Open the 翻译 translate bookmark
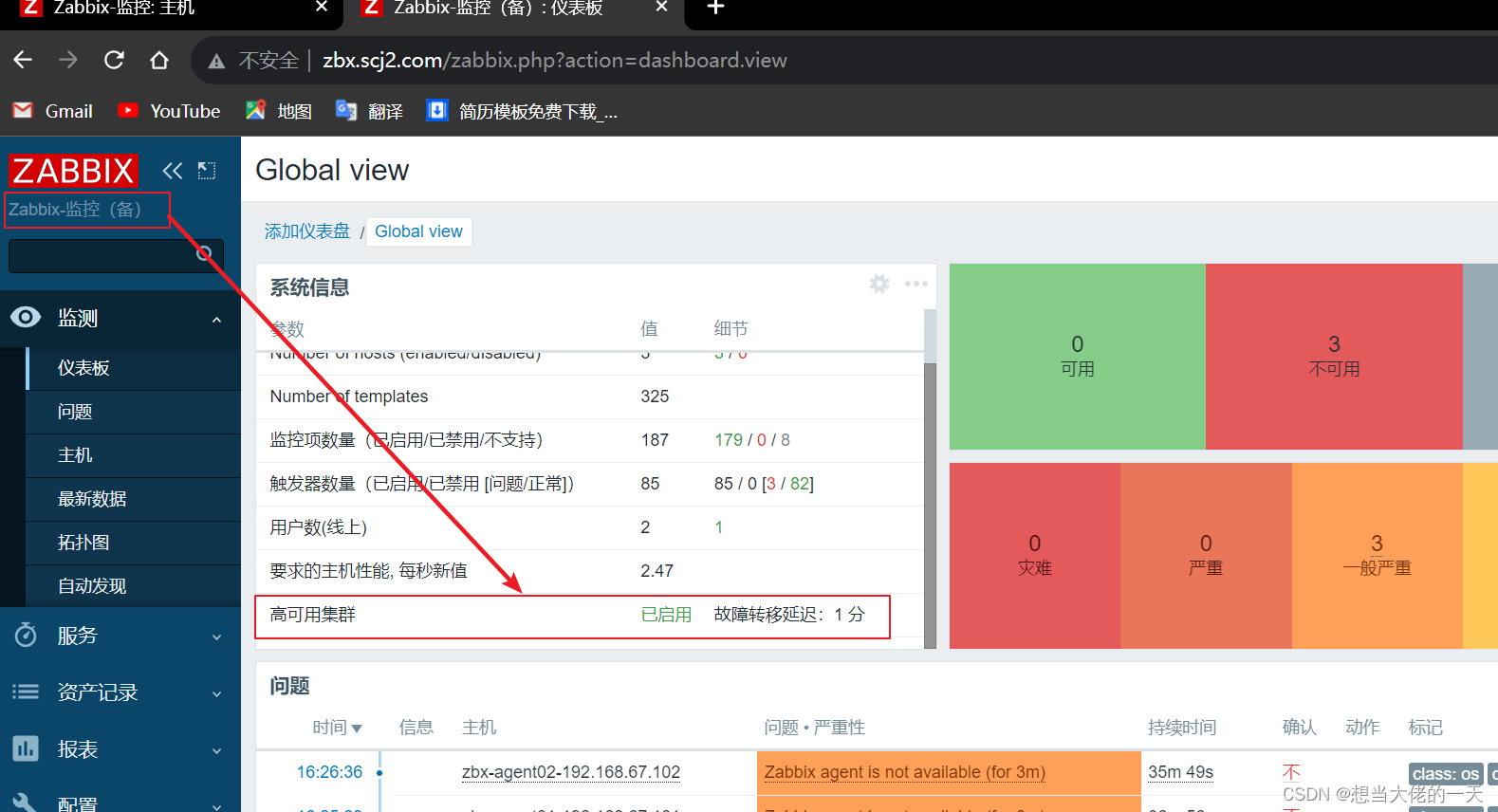Image resolution: width=1498 pixels, height=812 pixels. click(370, 111)
